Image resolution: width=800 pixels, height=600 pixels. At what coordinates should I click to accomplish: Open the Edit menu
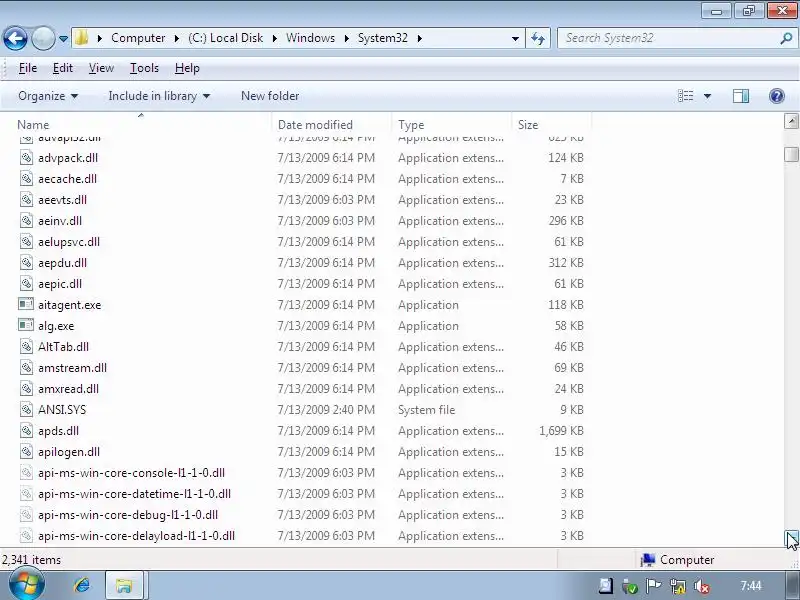[x=63, y=68]
